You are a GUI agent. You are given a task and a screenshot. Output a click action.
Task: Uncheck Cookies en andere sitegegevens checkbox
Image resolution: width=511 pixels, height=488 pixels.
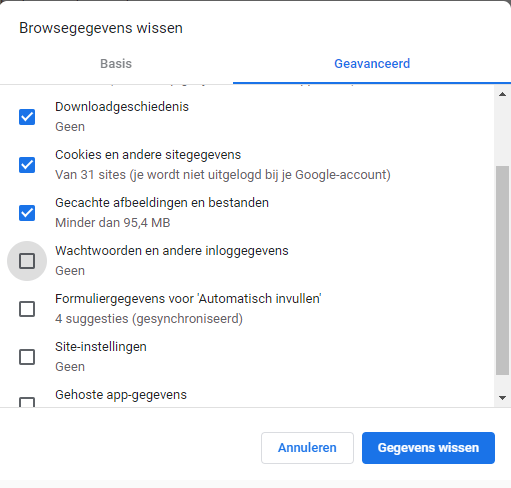click(27, 165)
